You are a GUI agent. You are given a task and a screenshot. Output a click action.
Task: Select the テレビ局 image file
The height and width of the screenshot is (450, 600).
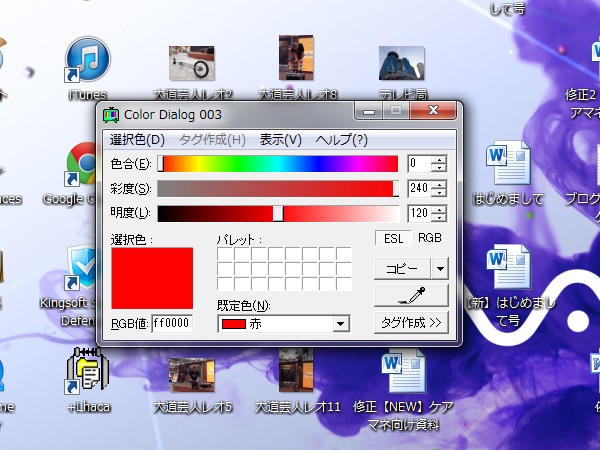coord(402,63)
